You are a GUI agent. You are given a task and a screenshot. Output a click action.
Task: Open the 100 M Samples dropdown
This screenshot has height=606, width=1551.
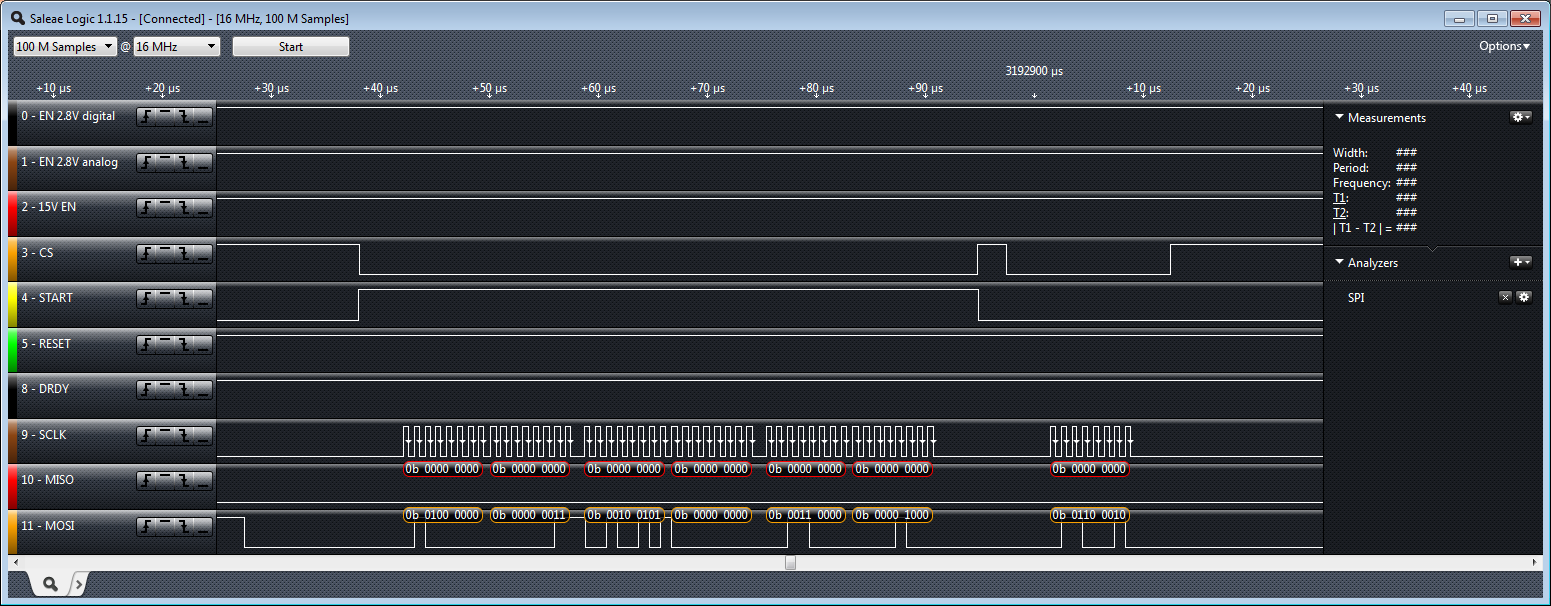[x=65, y=47]
